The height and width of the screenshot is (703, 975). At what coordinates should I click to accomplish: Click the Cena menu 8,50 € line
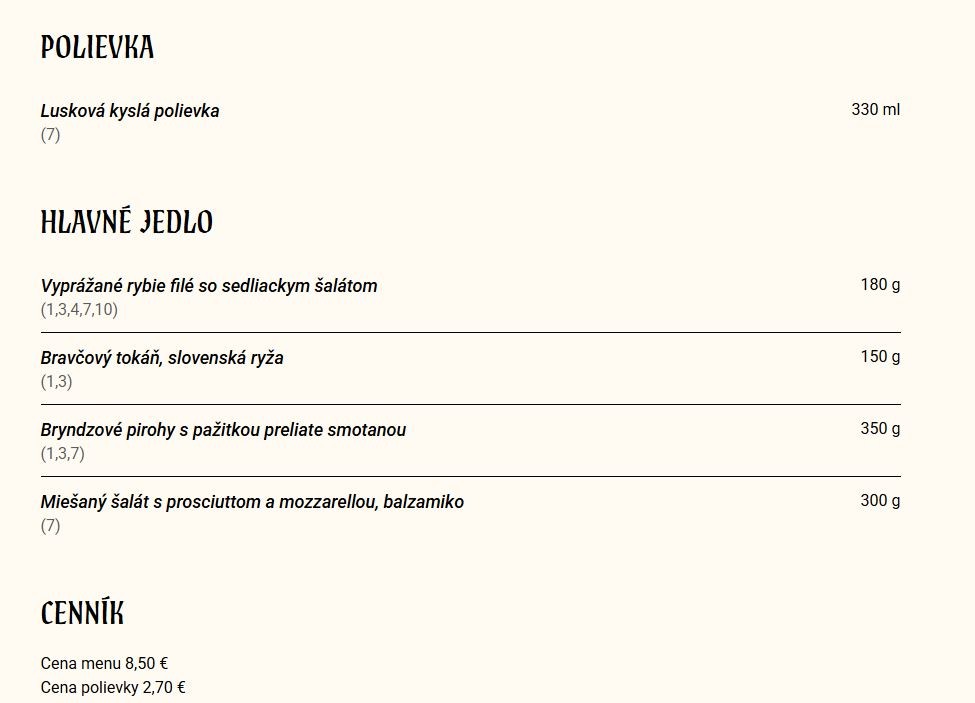point(104,664)
